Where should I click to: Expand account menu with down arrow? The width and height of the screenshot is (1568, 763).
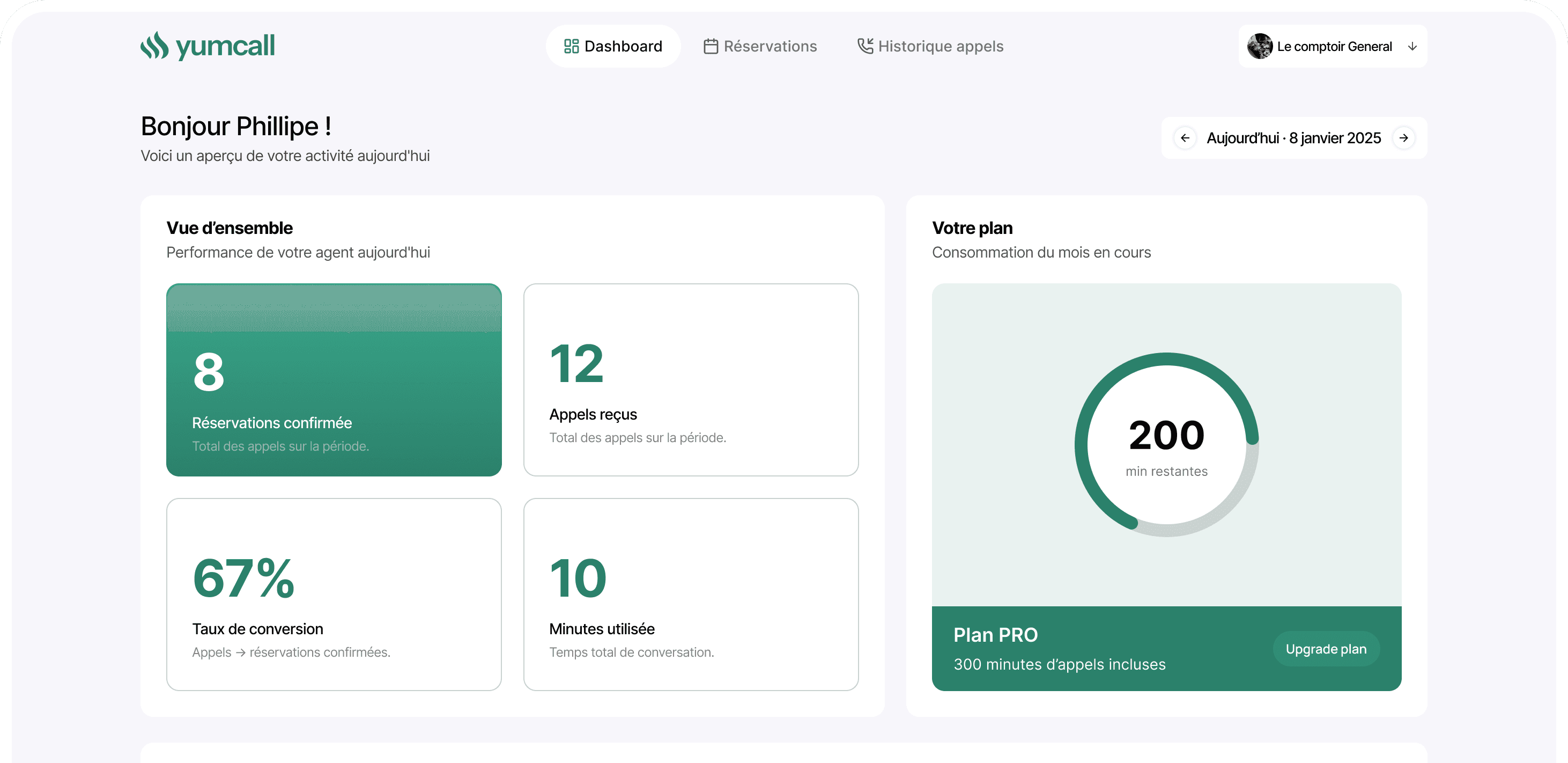pyautogui.click(x=1412, y=46)
